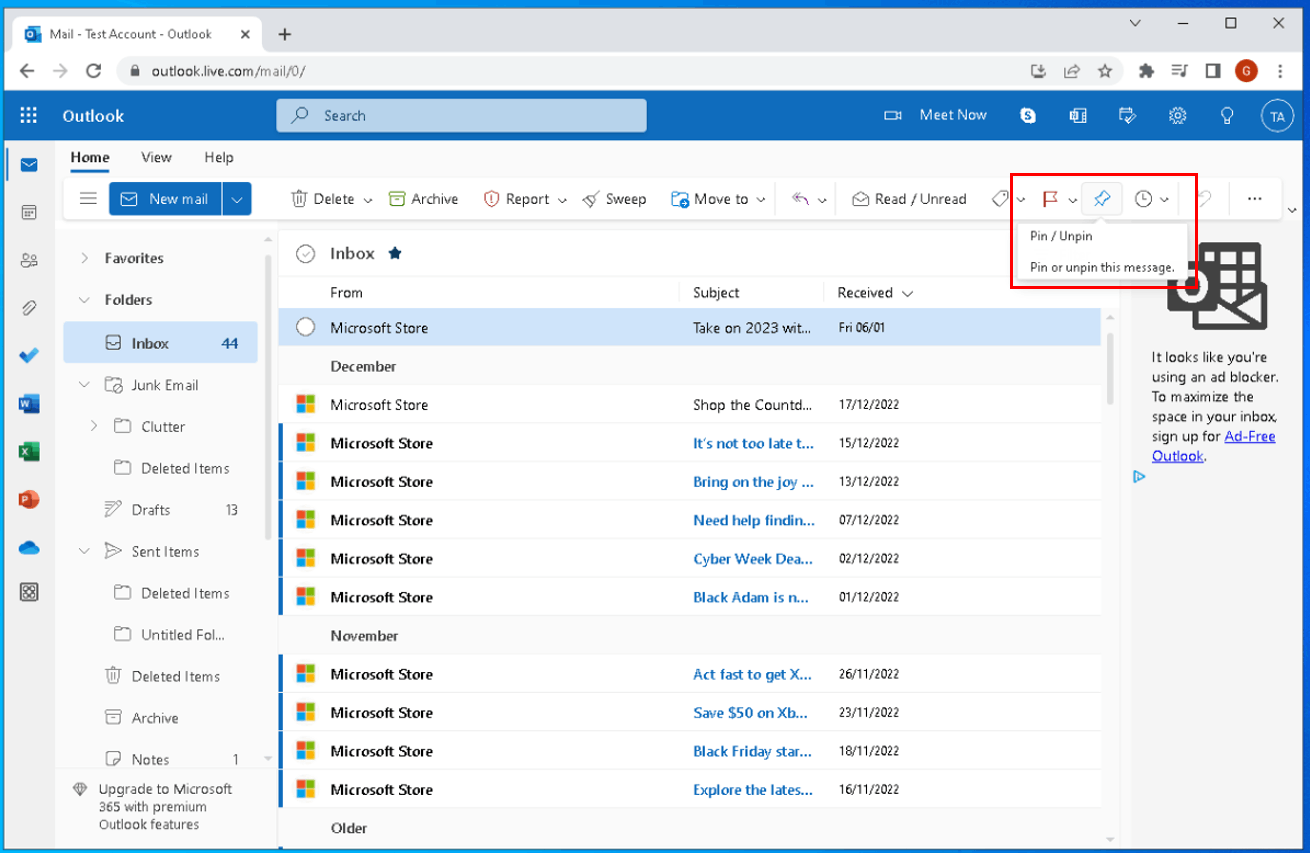The height and width of the screenshot is (853, 1310).
Task: Open Tips lightbulb icon in header
Action: tap(1227, 116)
